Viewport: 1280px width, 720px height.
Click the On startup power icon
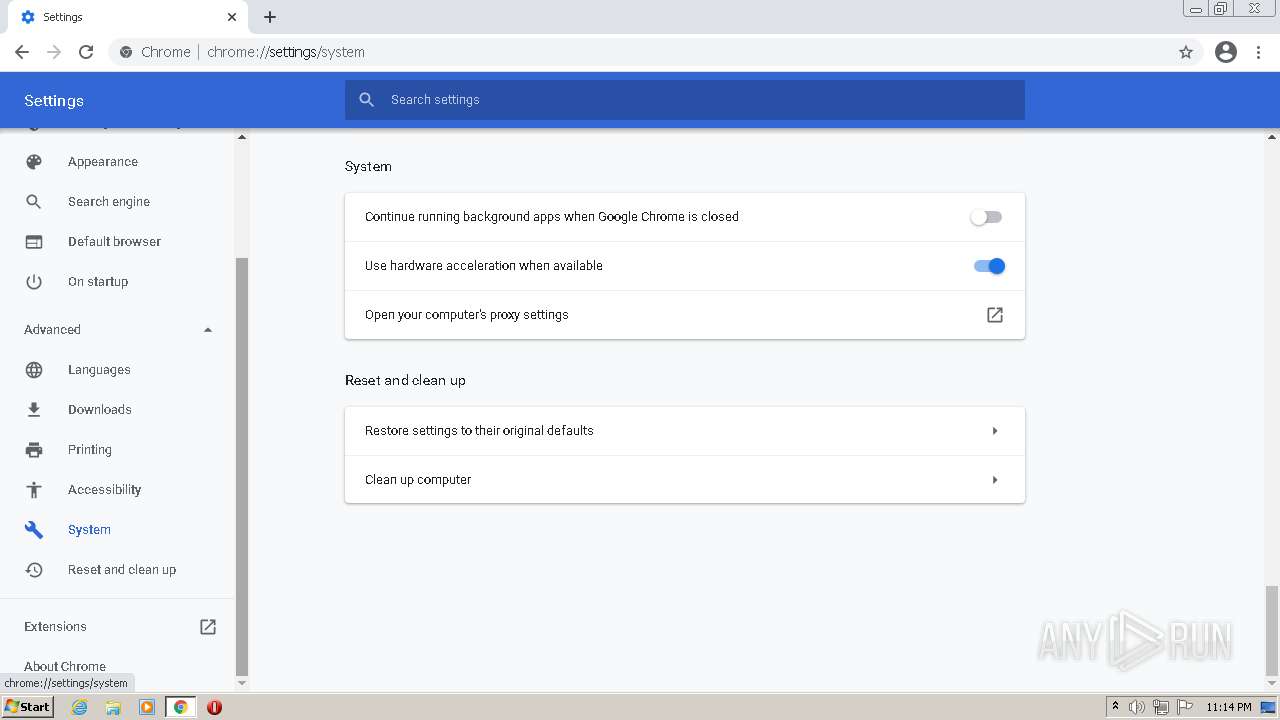(34, 282)
